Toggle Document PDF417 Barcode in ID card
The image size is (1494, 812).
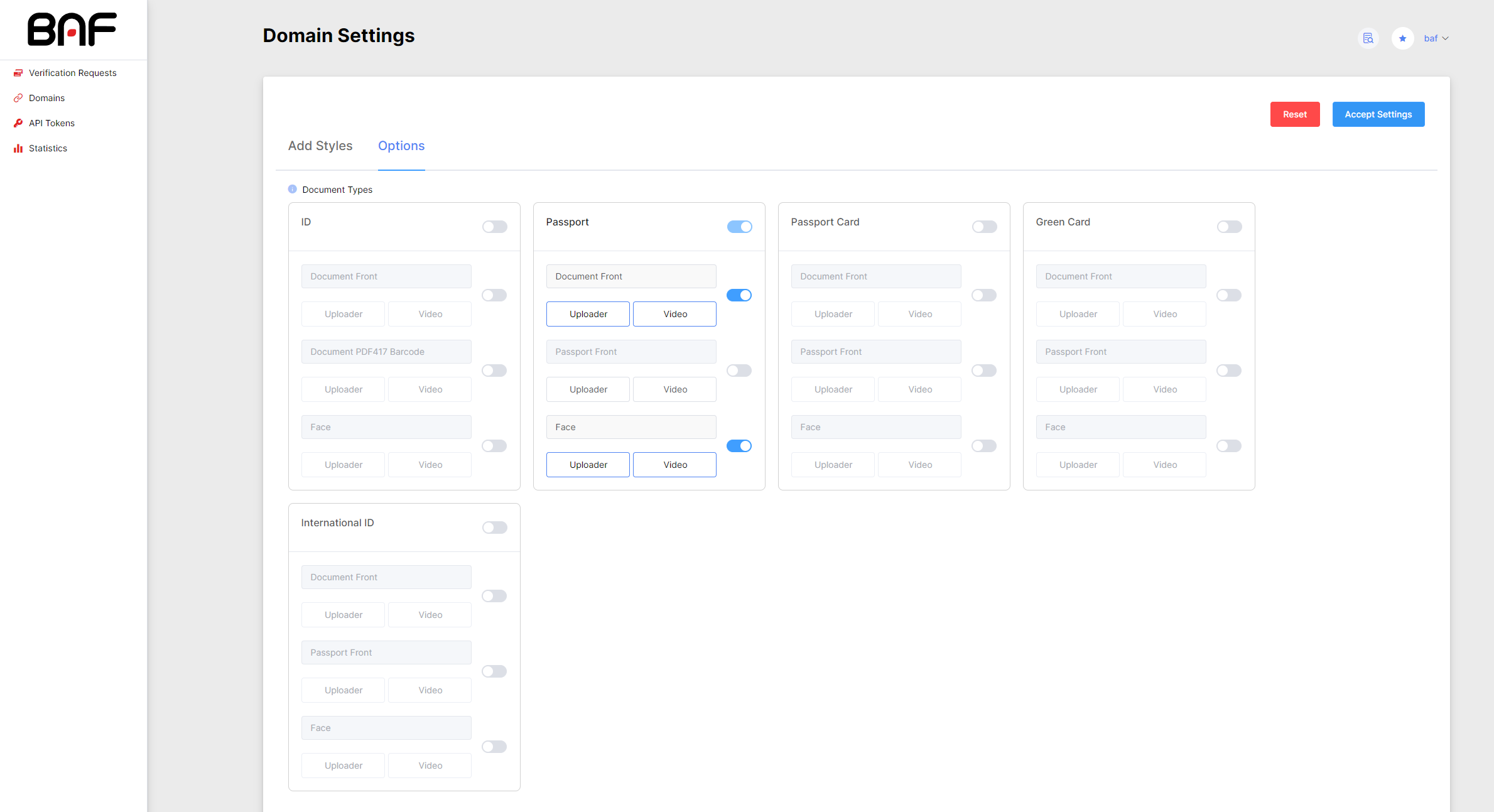(x=494, y=371)
